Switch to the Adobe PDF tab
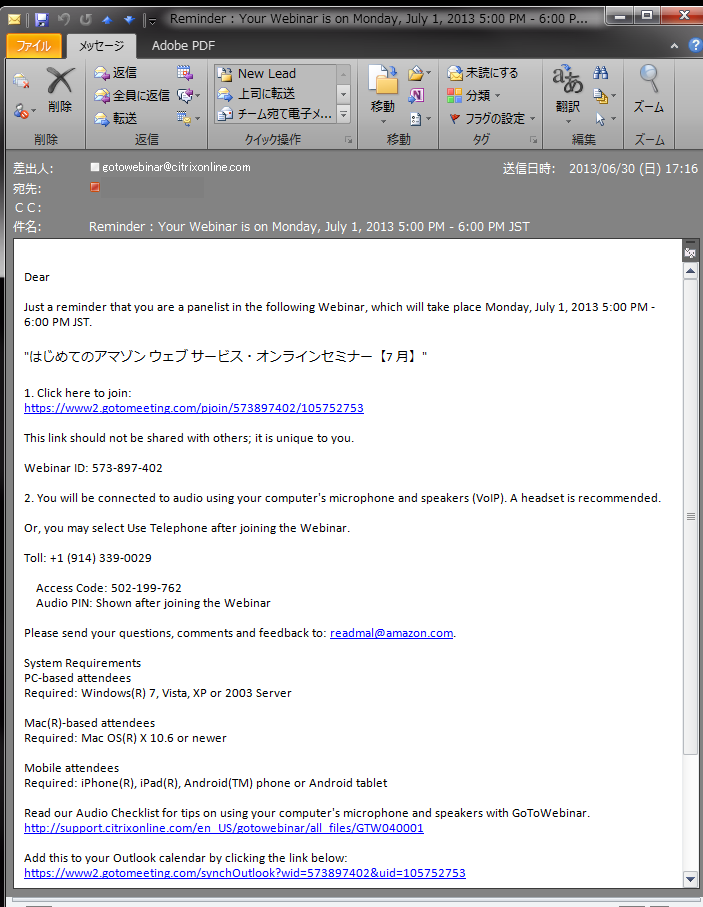 click(x=183, y=46)
